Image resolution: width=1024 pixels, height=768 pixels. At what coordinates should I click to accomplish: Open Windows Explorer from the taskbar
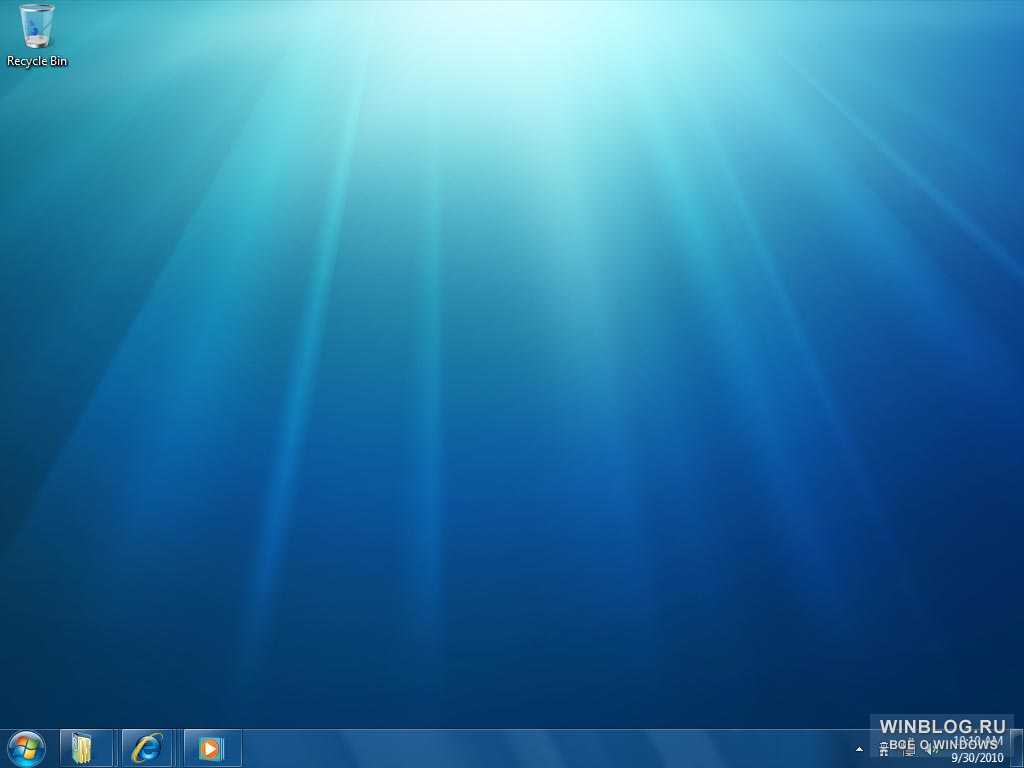pyautogui.click(x=86, y=748)
